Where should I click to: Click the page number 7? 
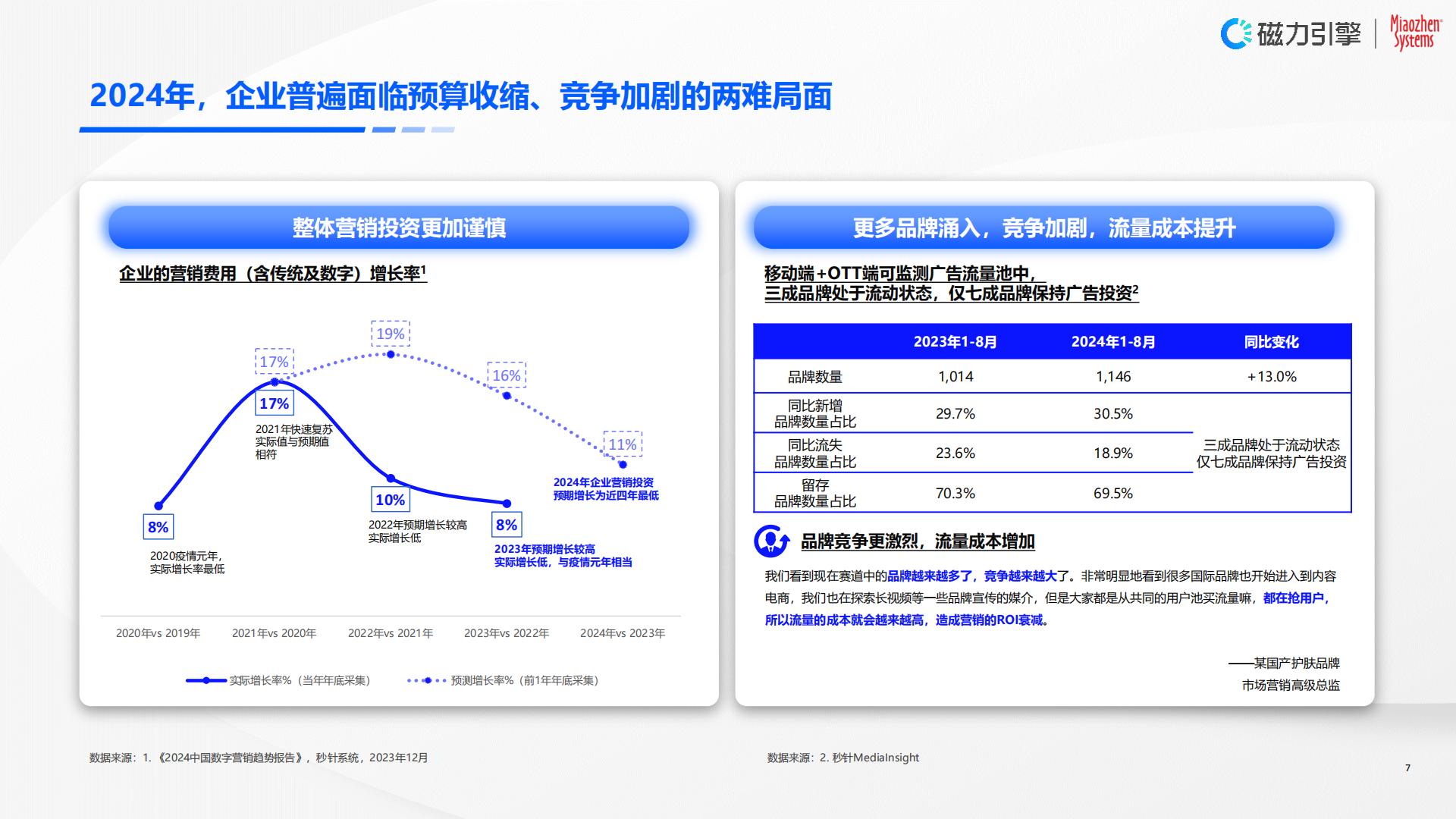click(1408, 768)
